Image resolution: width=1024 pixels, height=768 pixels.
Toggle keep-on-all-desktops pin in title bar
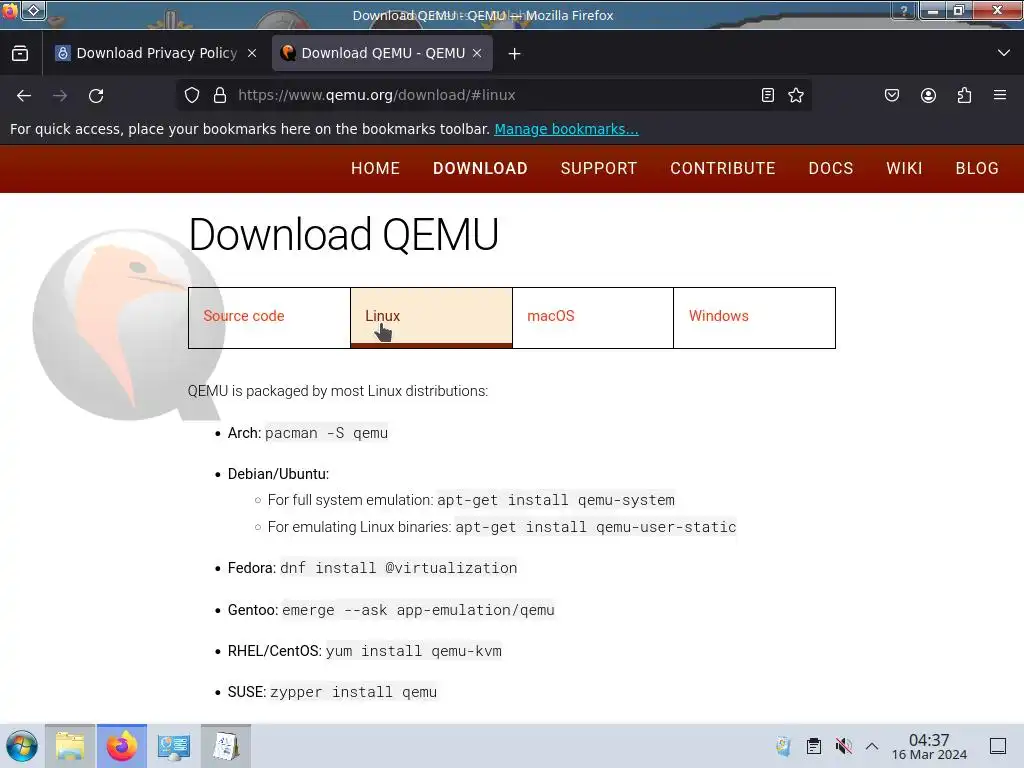[34, 10]
